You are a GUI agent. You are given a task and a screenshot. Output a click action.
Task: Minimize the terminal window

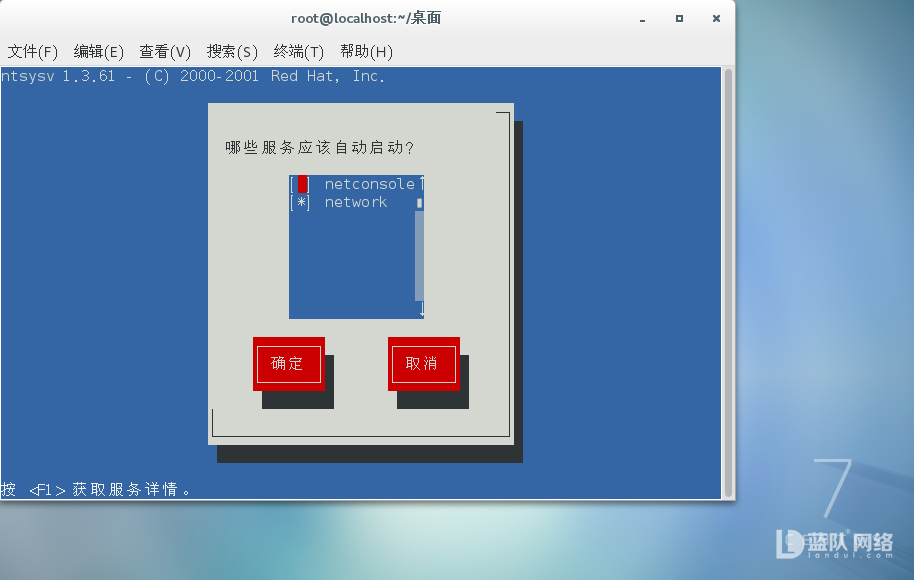(x=642, y=19)
